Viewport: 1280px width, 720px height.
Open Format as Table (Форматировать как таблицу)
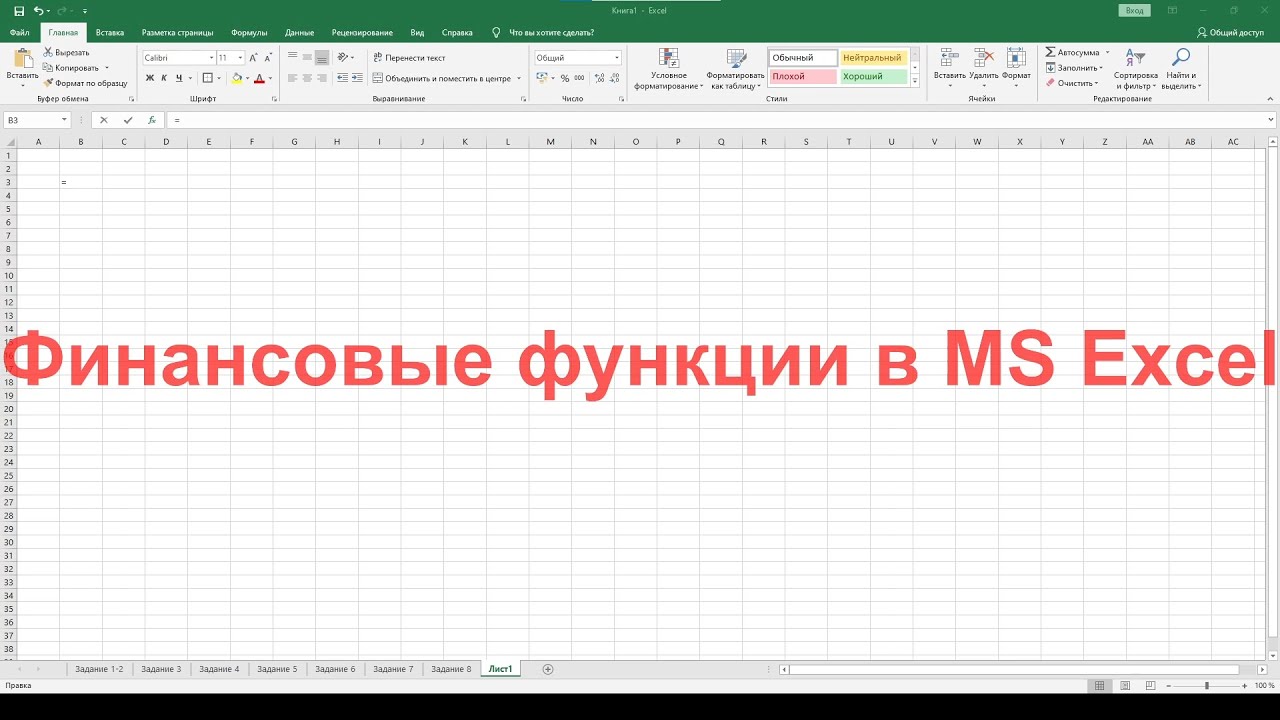735,68
